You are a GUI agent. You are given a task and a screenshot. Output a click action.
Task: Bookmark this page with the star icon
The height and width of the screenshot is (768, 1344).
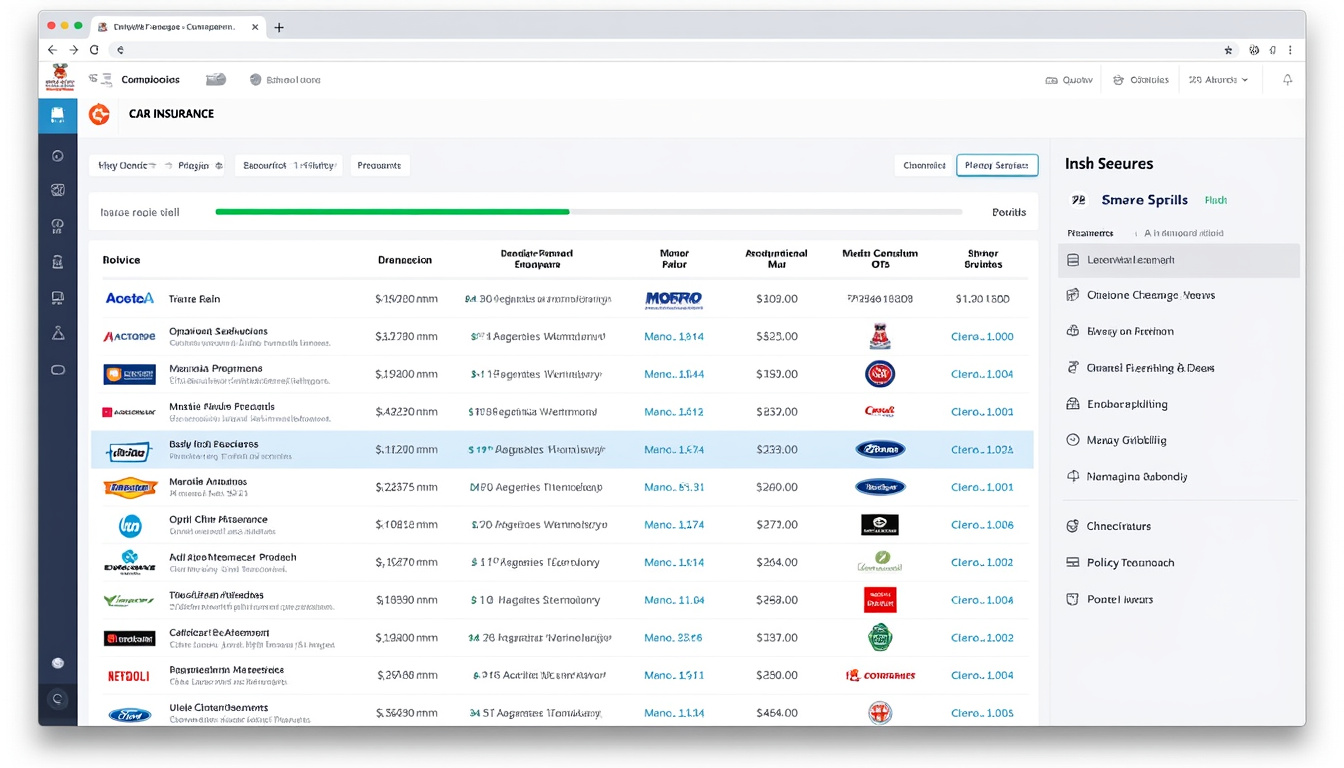(1228, 49)
